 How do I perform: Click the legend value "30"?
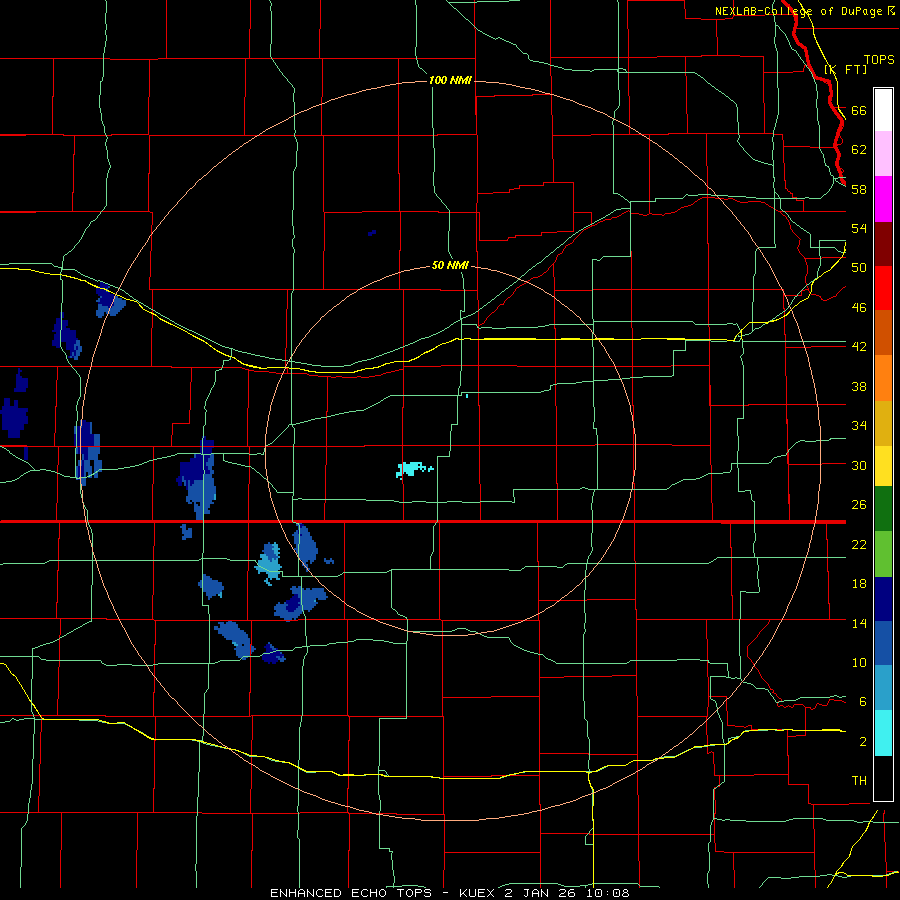[x=859, y=465]
